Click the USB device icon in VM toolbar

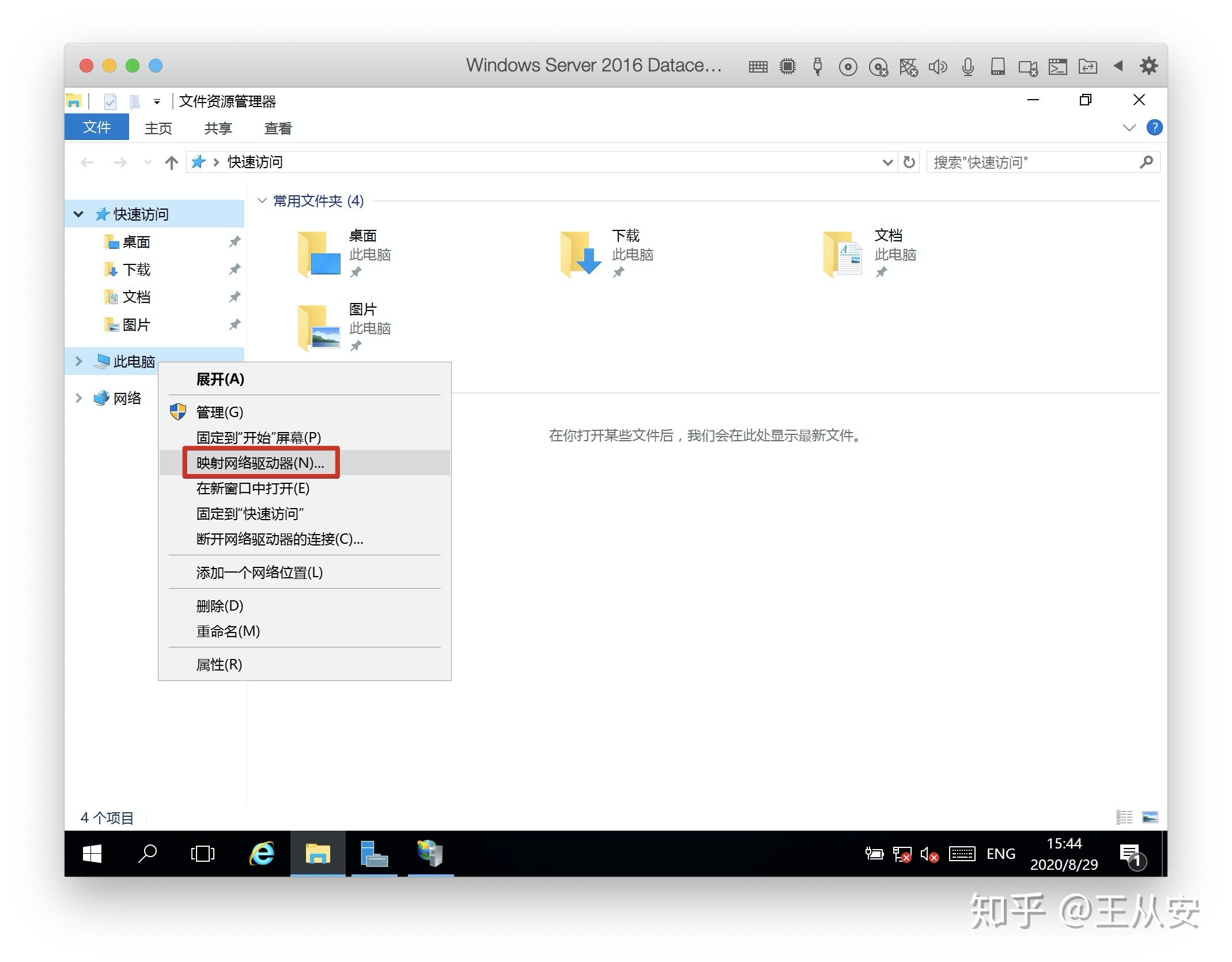pyautogui.click(x=818, y=66)
